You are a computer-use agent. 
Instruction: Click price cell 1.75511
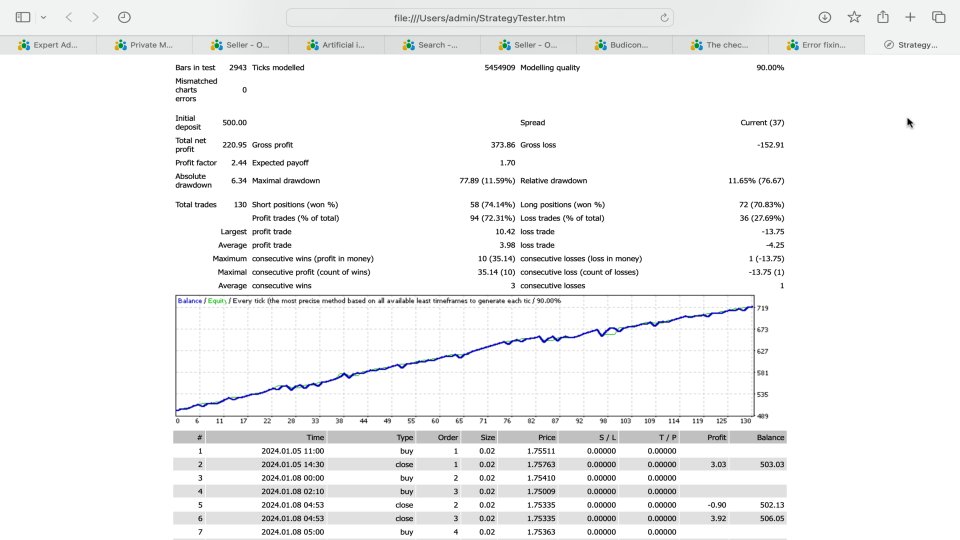541,451
